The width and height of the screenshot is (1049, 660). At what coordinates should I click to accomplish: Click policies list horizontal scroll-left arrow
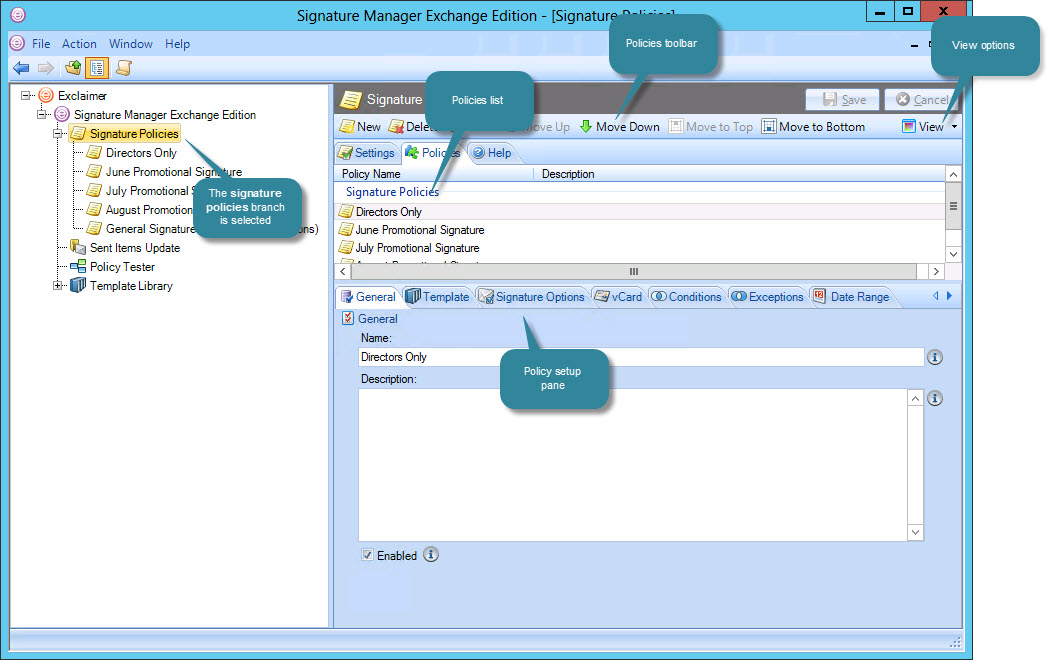(343, 271)
